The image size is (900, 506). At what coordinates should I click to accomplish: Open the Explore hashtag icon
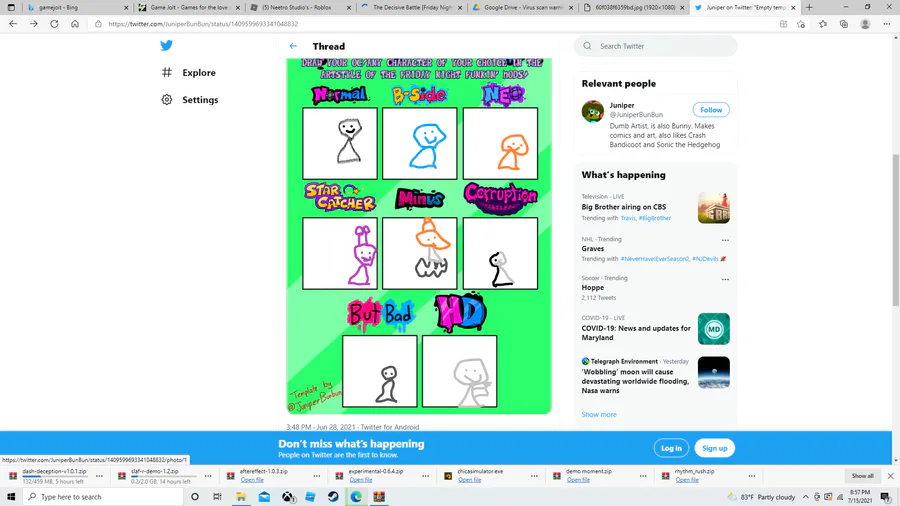pos(166,72)
